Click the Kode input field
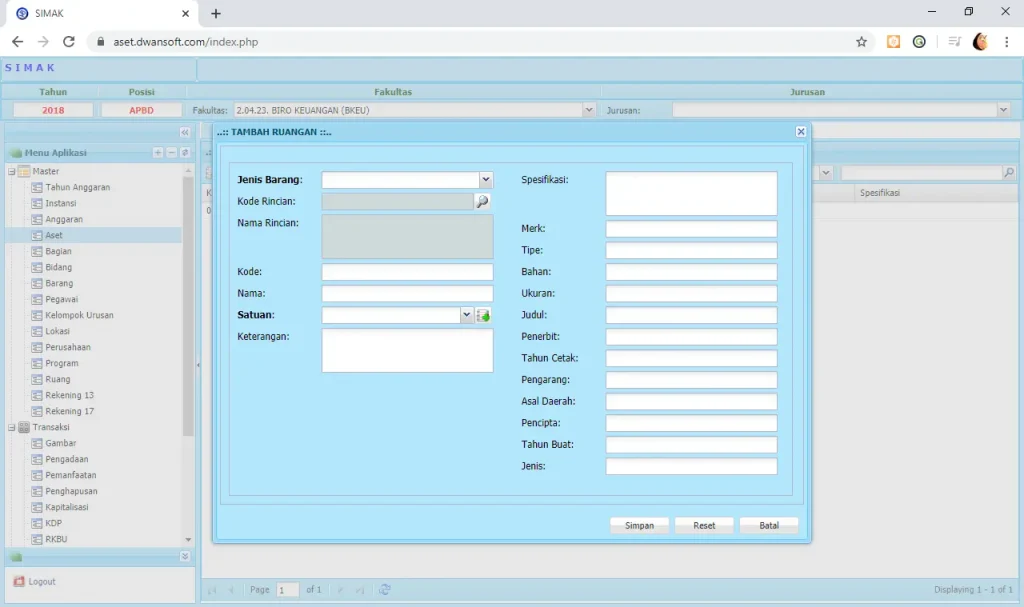 (x=408, y=272)
